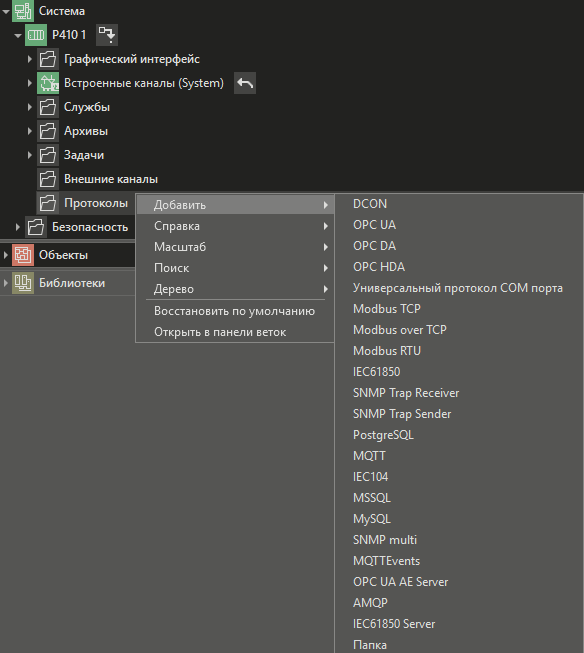
Task: Click the return arrow icon beside Встроенные каналы
Action: pyautogui.click(x=245, y=83)
